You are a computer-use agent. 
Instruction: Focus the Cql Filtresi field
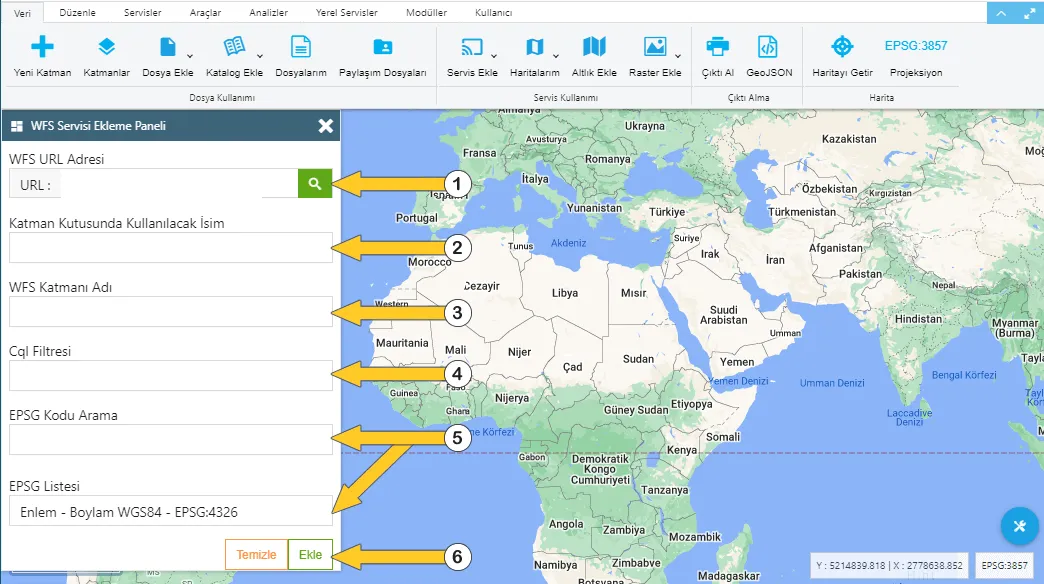point(170,375)
